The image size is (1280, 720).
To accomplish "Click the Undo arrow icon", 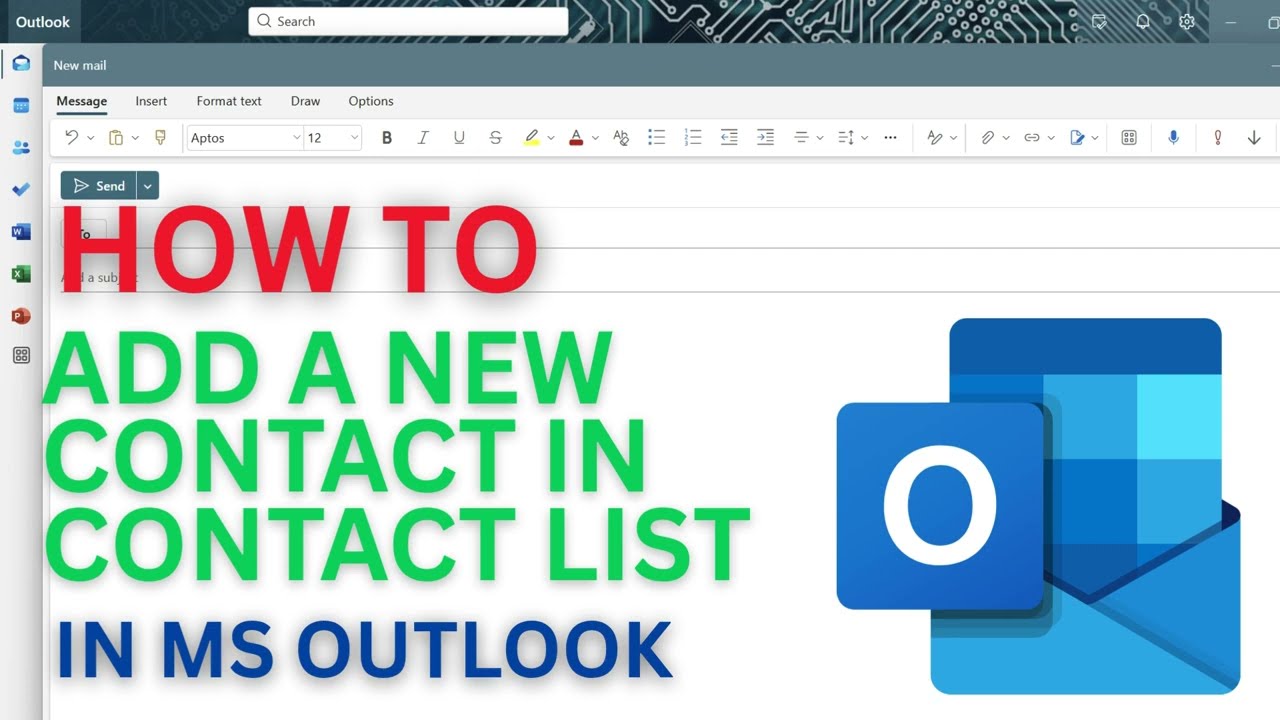I will [x=71, y=138].
